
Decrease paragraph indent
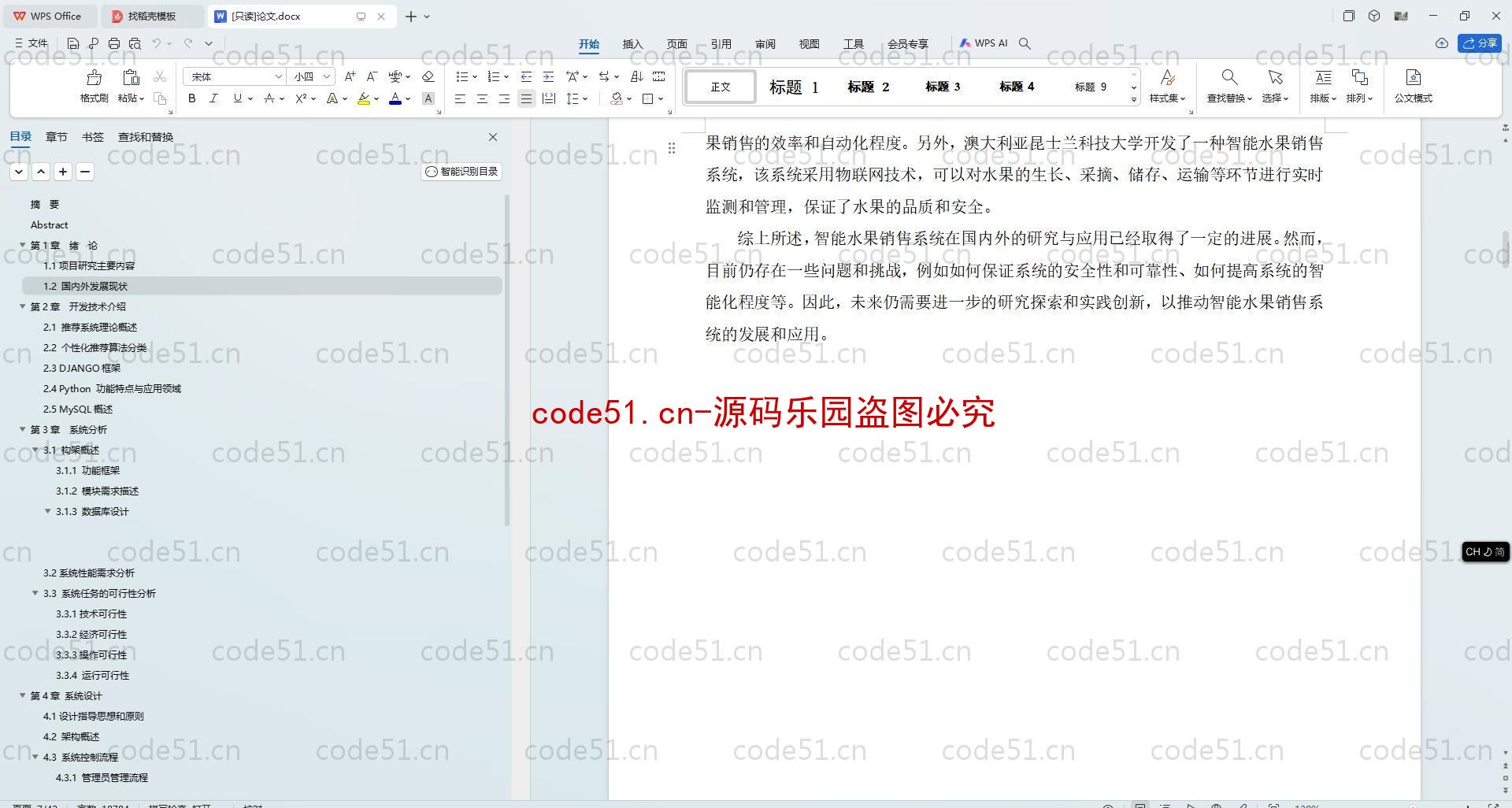(x=526, y=76)
